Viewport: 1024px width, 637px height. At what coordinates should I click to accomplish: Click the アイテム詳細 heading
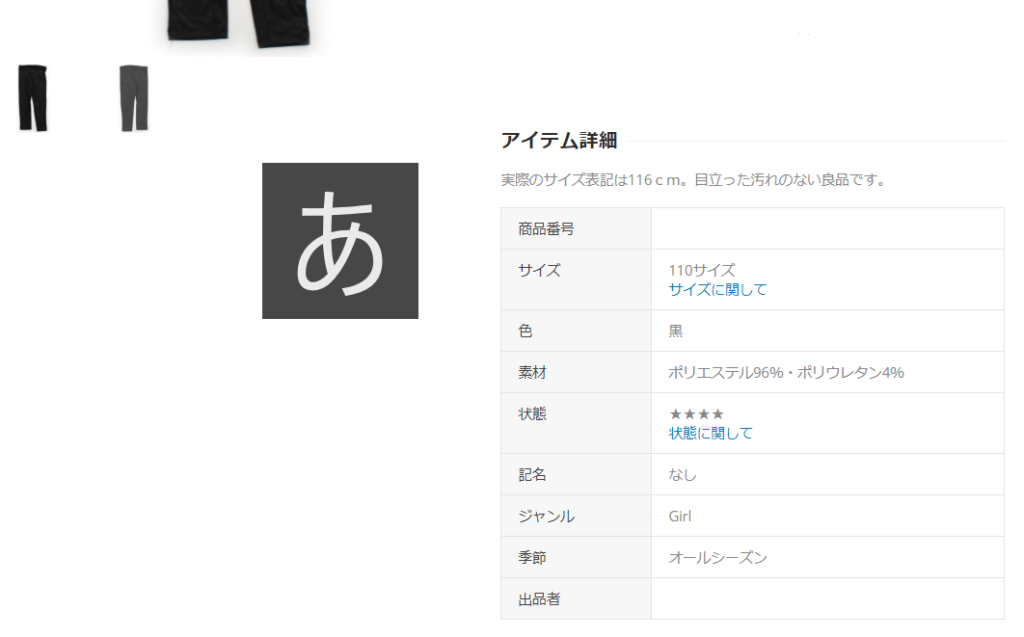tap(559, 141)
